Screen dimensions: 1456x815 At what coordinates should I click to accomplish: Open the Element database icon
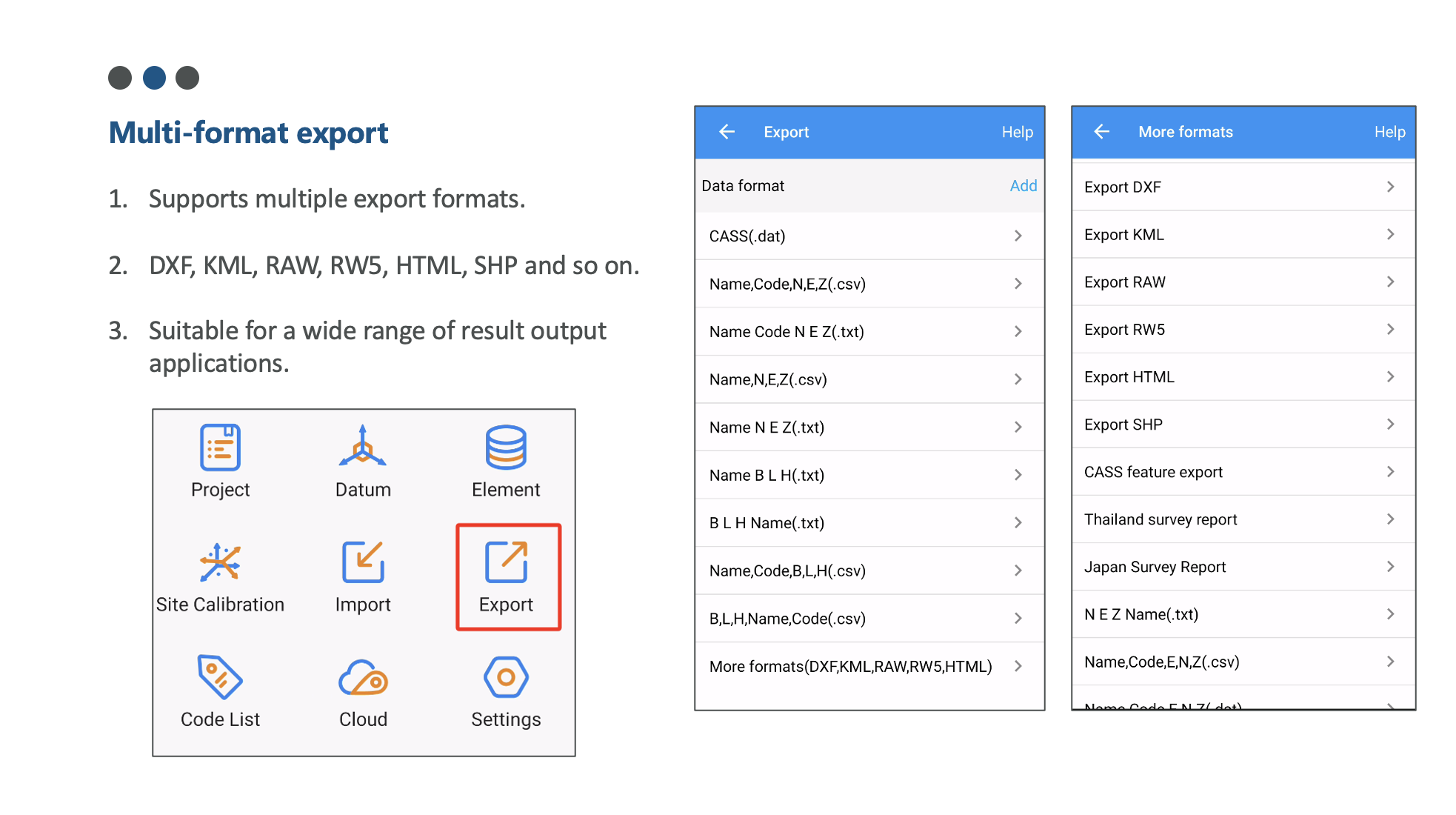point(506,447)
